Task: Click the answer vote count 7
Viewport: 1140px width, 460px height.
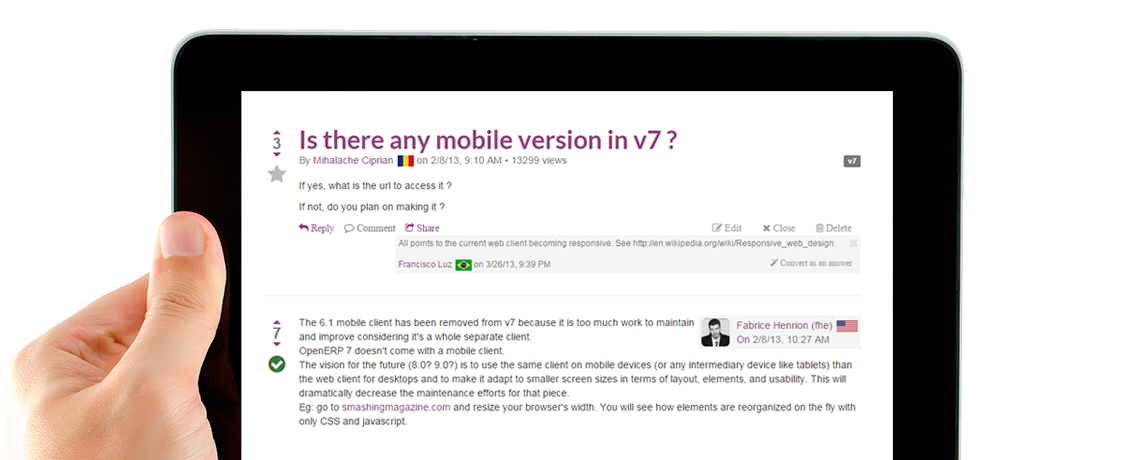Action: pos(276,334)
